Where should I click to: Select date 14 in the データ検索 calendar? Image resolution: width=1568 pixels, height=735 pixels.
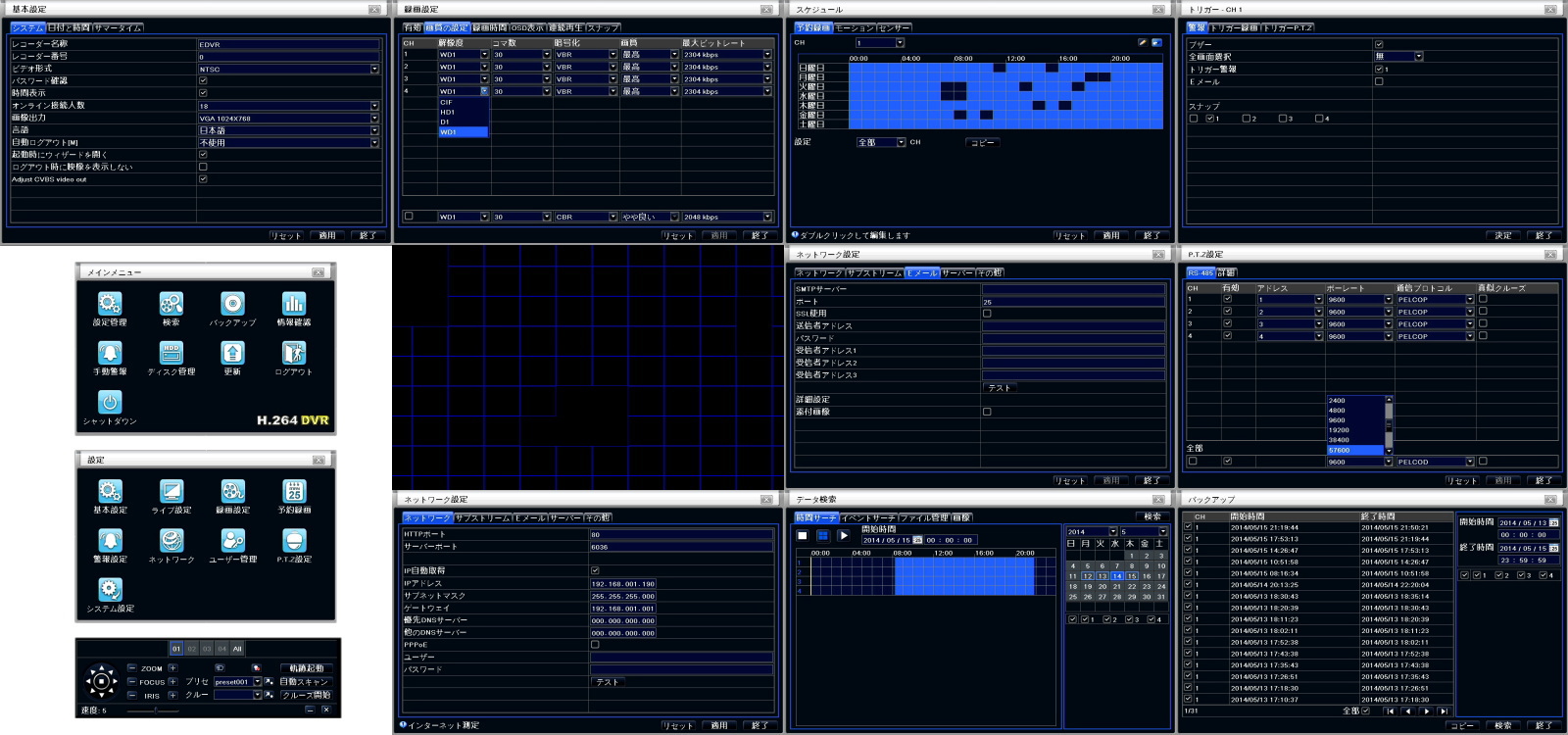pyautogui.click(x=1117, y=576)
